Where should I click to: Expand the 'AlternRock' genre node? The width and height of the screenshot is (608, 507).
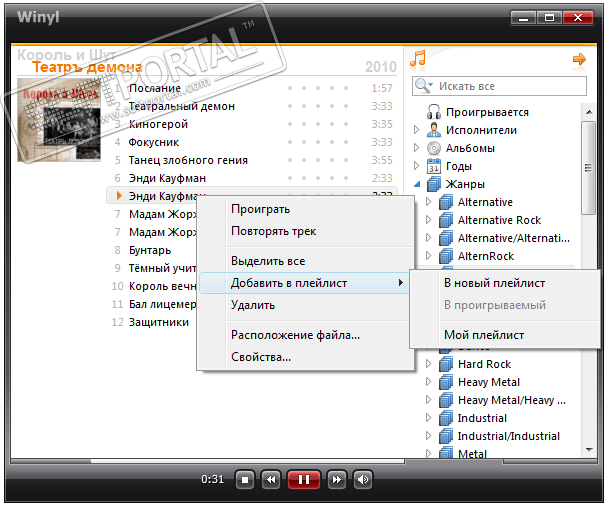(429, 256)
